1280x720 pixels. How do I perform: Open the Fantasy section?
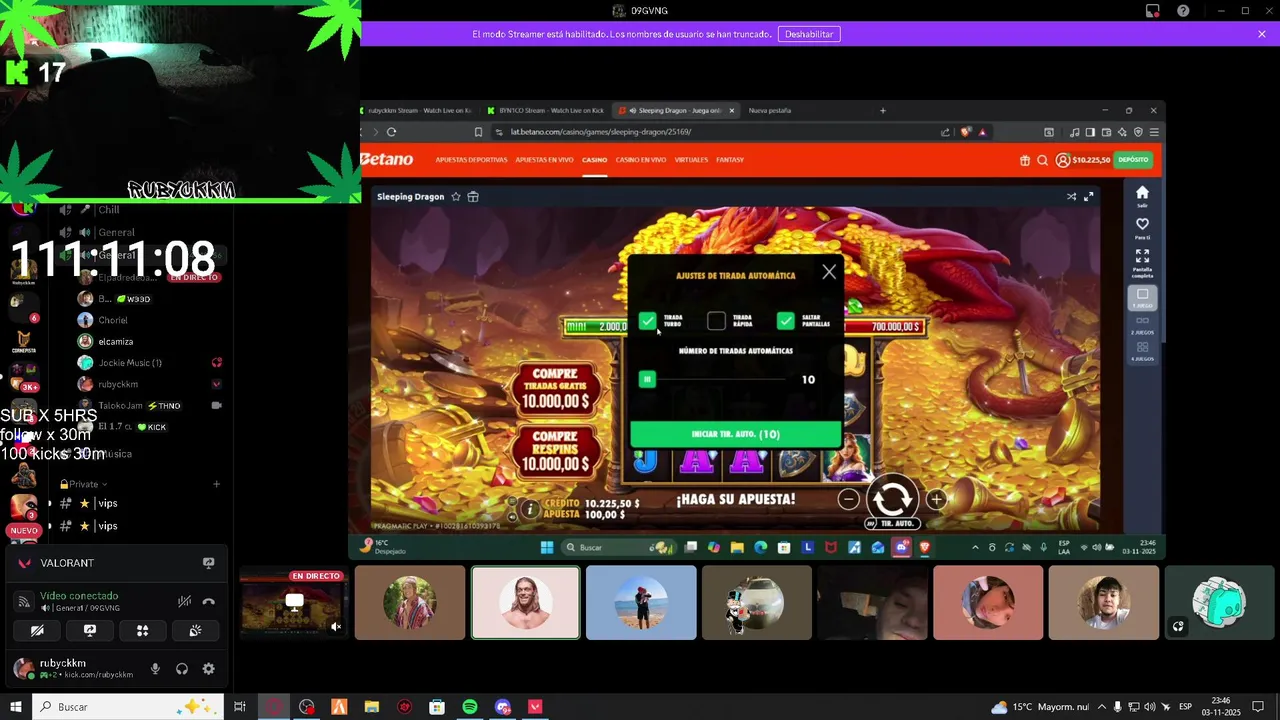tap(730, 160)
